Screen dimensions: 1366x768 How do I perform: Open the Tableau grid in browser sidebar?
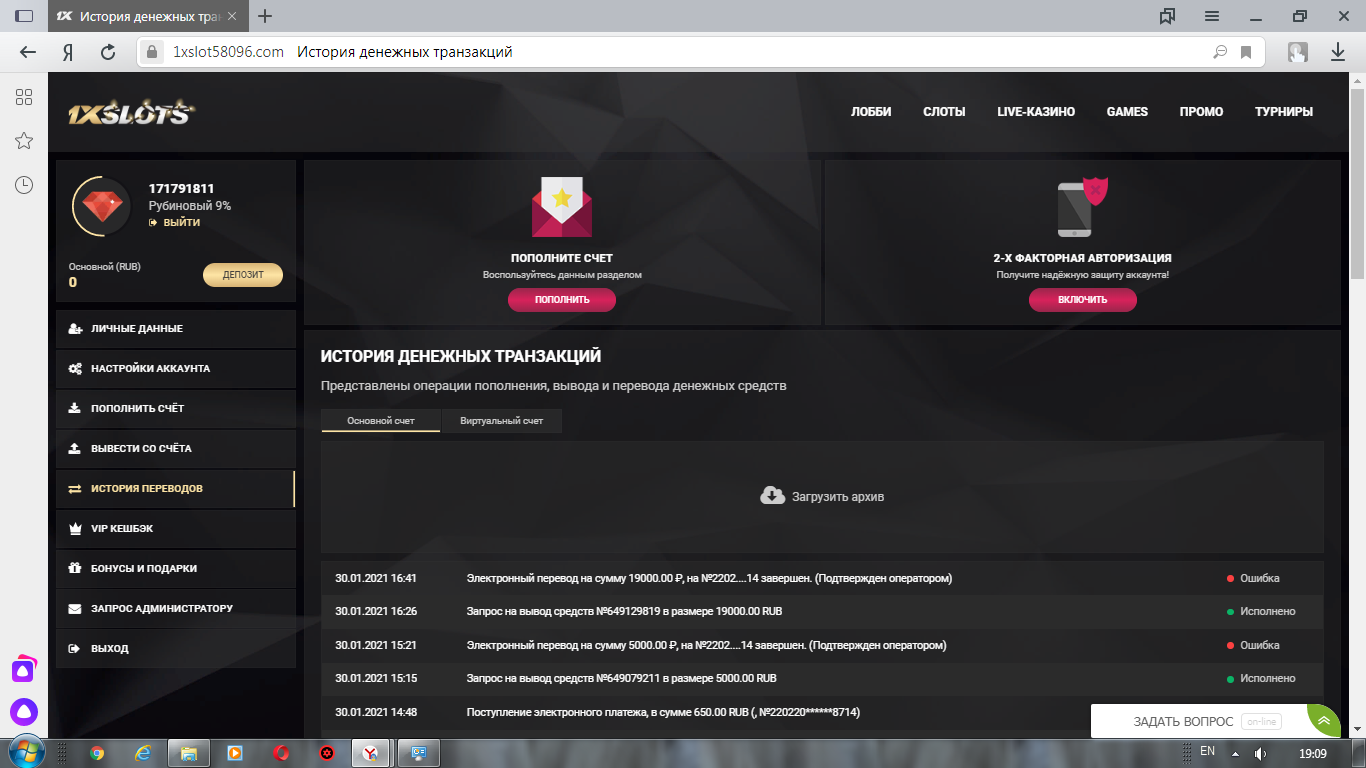[x=24, y=97]
